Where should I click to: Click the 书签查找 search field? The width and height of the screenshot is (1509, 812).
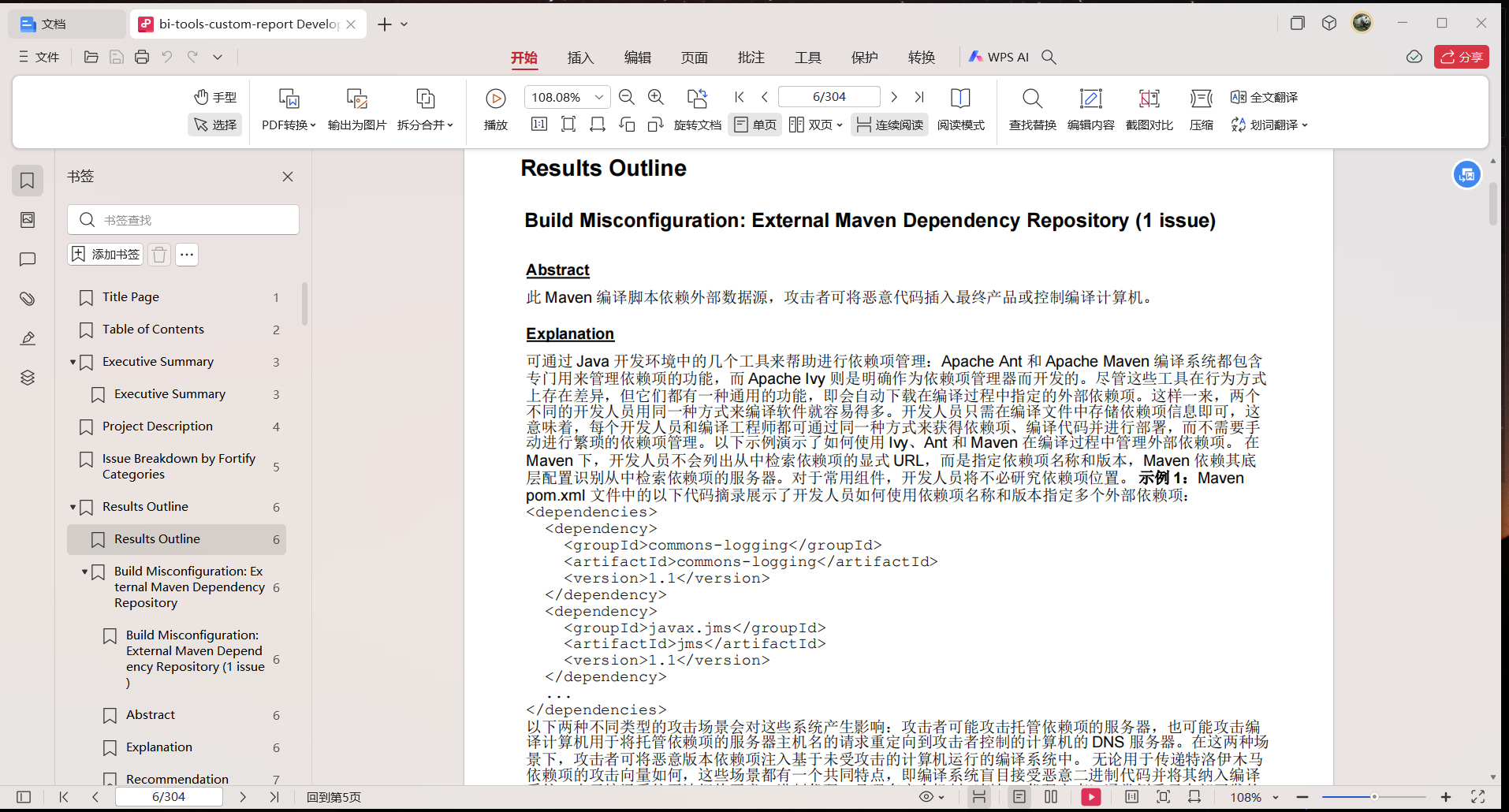[x=183, y=220]
